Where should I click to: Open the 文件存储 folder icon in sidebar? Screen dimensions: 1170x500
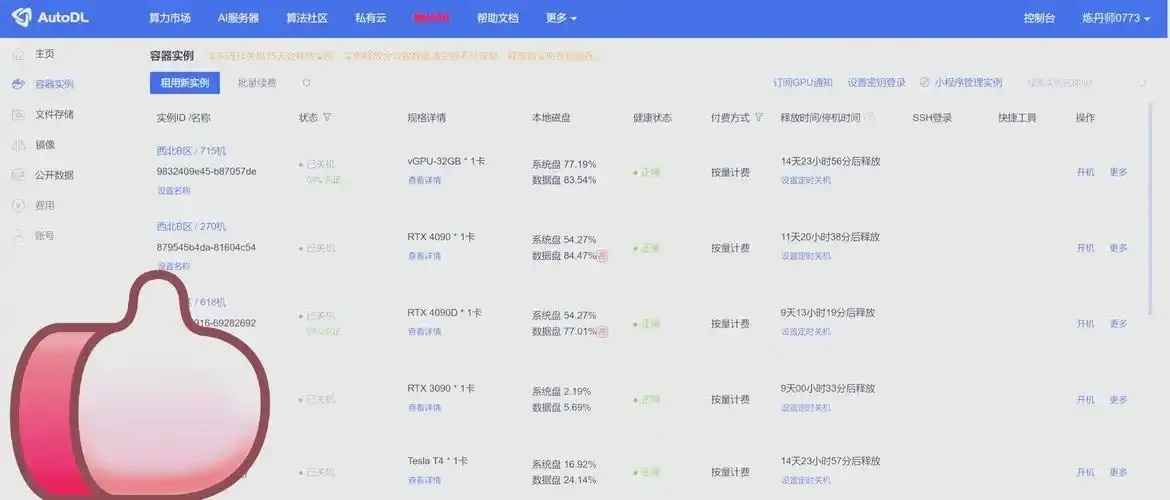pos(19,114)
